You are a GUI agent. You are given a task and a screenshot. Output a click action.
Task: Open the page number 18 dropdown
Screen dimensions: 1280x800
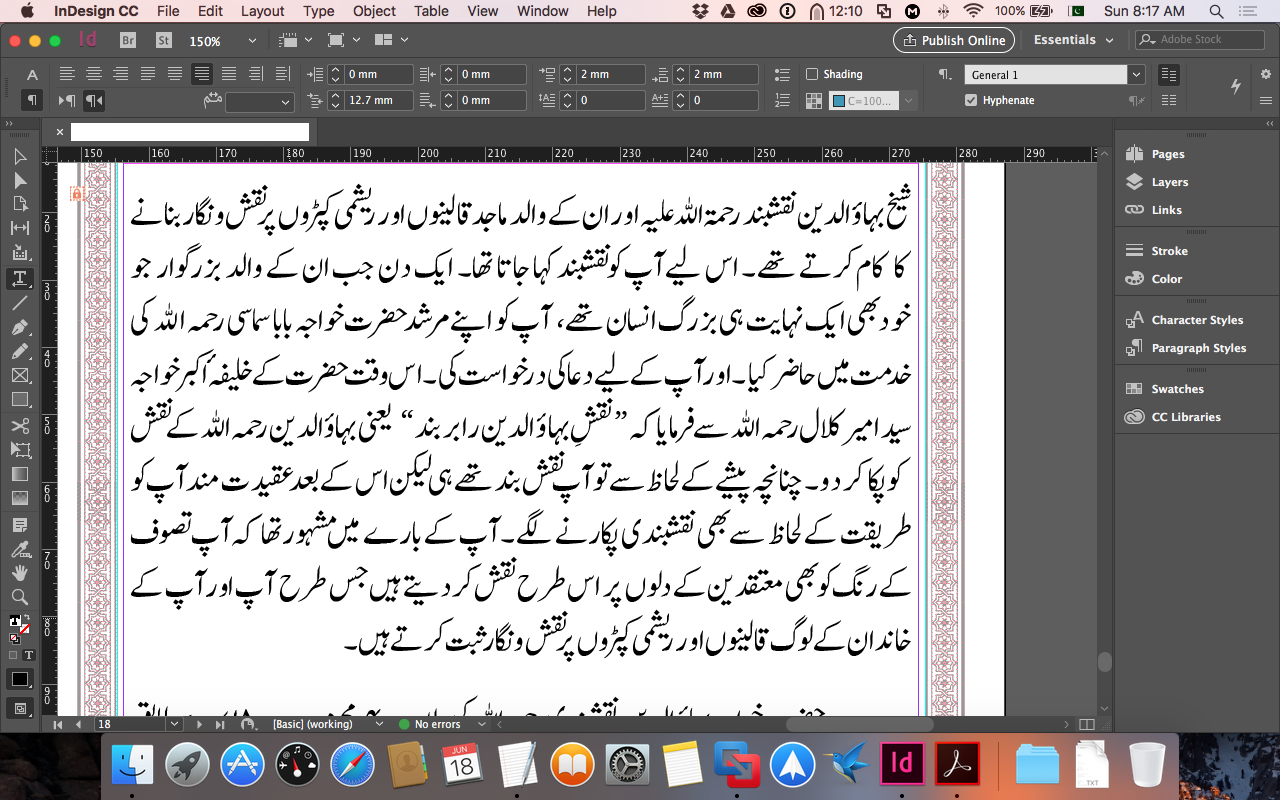pyautogui.click(x=176, y=724)
